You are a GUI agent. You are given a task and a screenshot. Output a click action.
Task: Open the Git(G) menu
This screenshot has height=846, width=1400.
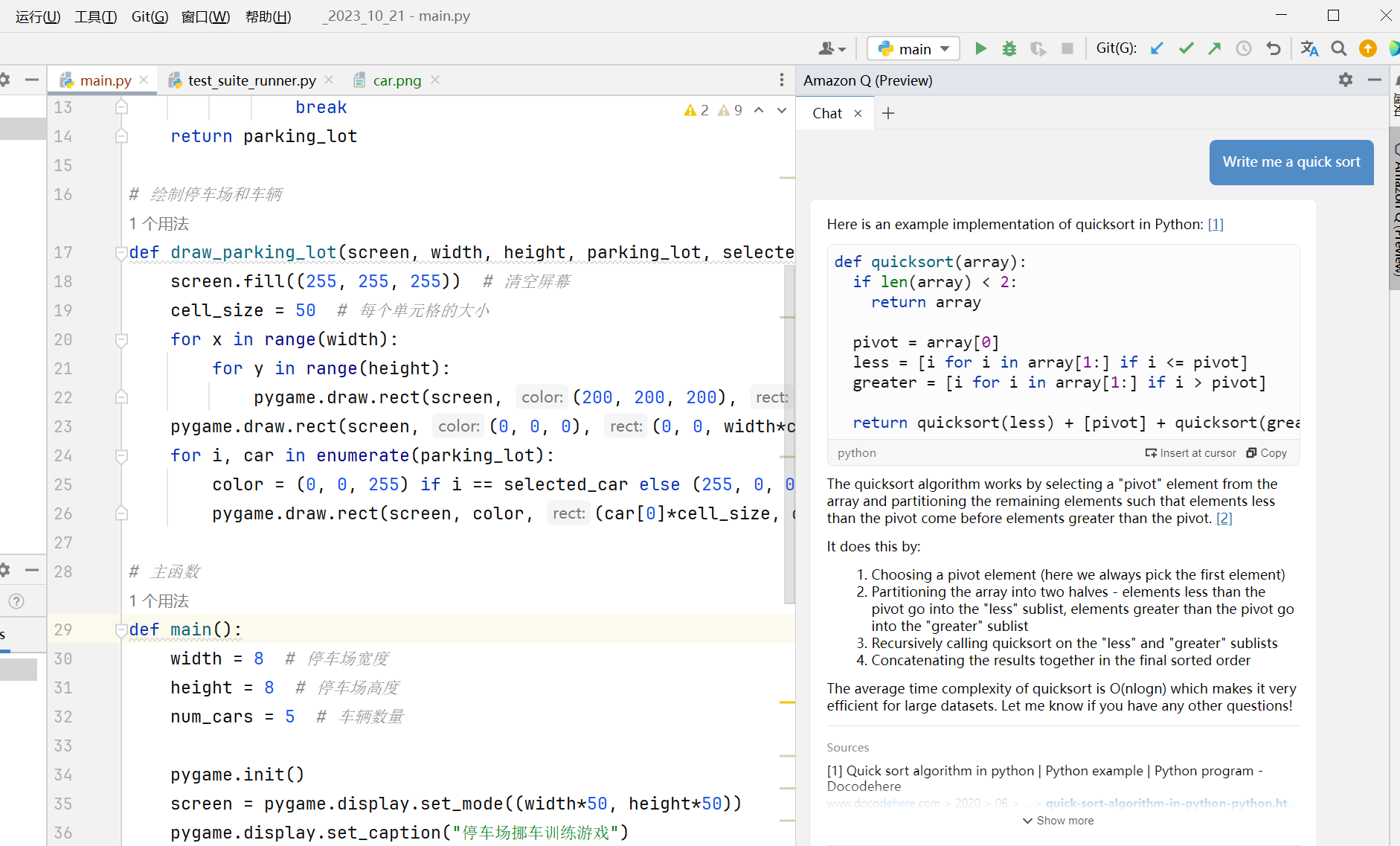[x=150, y=16]
